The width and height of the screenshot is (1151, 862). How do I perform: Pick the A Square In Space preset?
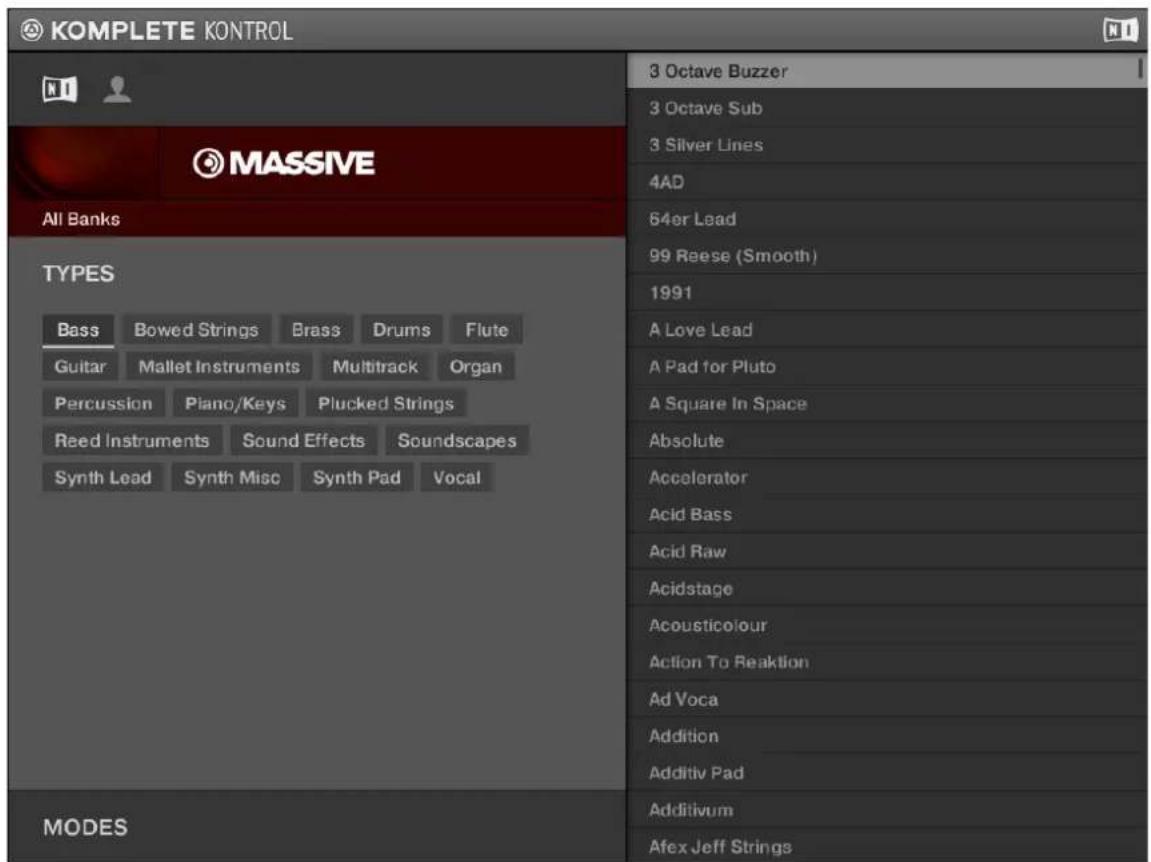pyautogui.click(x=887, y=403)
